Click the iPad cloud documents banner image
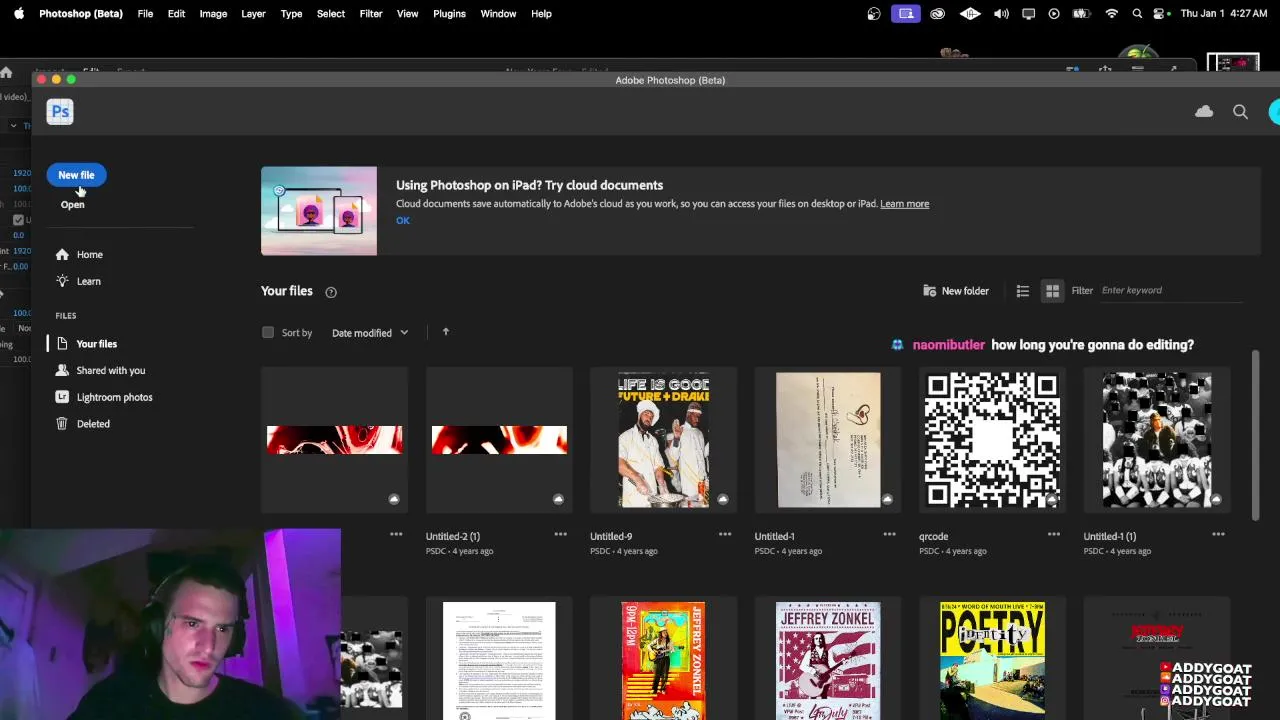The image size is (1280, 720). pos(319,211)
